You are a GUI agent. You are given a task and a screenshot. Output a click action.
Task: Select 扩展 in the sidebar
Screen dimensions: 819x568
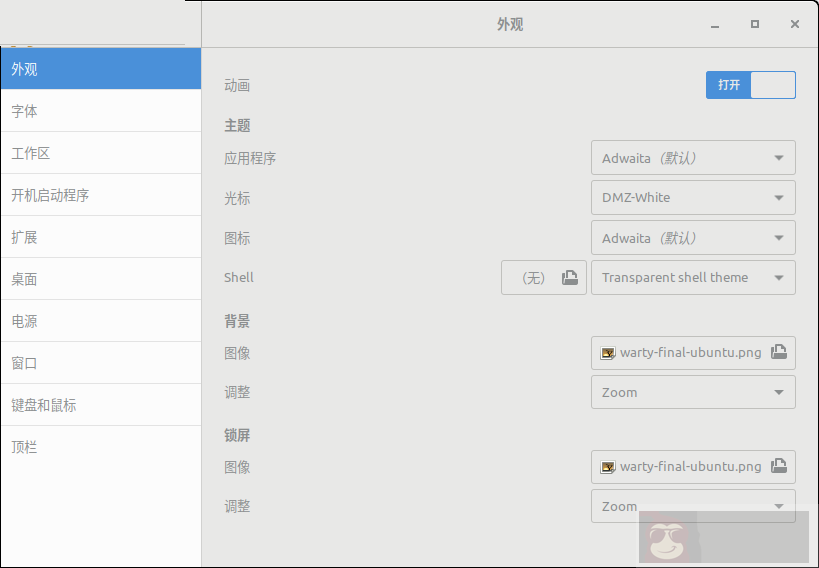pos(101,237)
